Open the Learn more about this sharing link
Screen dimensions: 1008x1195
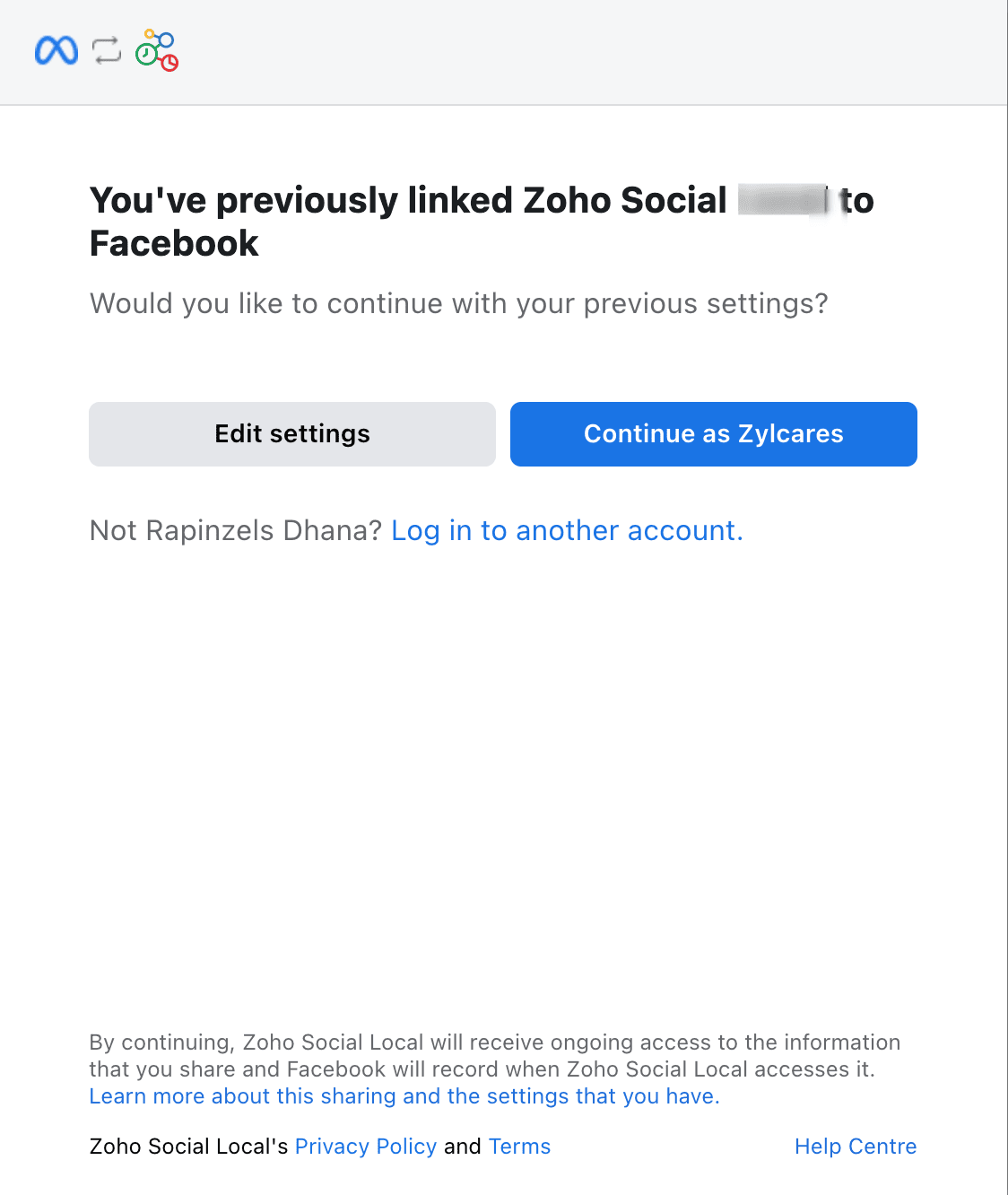404,1096
